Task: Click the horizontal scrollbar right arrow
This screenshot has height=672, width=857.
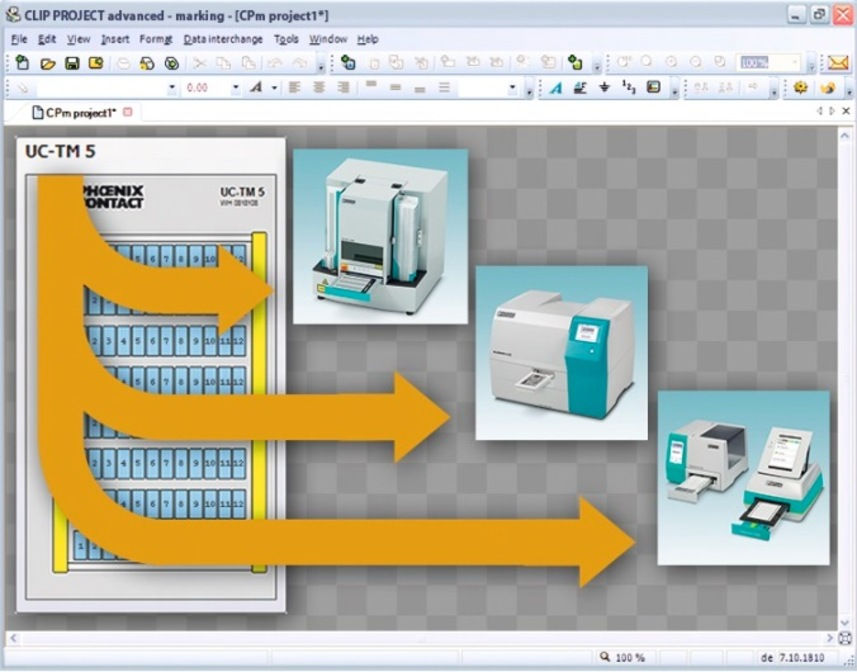Action: [x=830, y=638]
